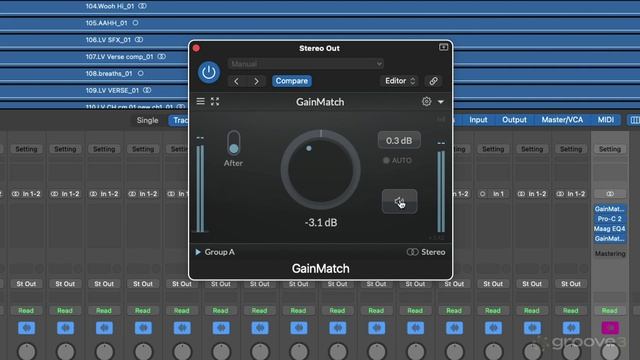Select track 105.AAHH_01
640x360 pixels.
pos(107,23)
